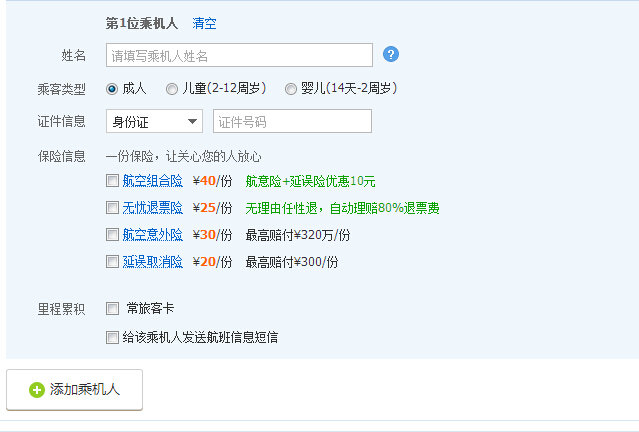Screen dimensions: 639x432
Task: Choose the 婴儿(14天-2周岁) option
Action: (x=291, y=89)
